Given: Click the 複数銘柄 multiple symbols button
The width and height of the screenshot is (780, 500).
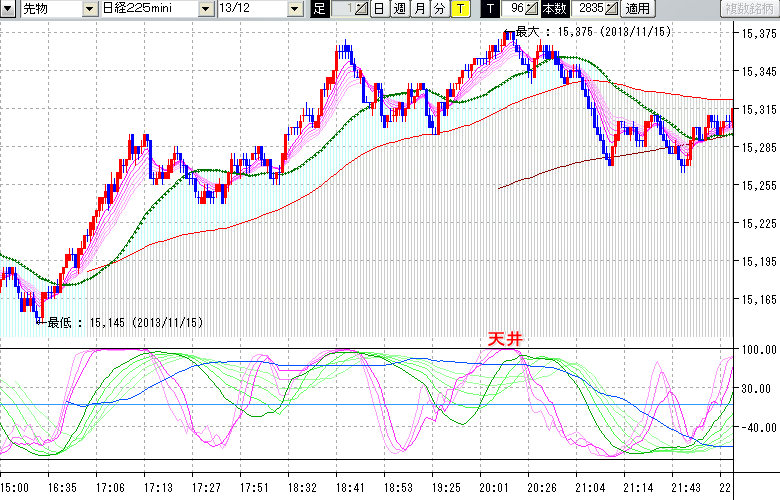Looking at the screenshot, I should [749, 9].
